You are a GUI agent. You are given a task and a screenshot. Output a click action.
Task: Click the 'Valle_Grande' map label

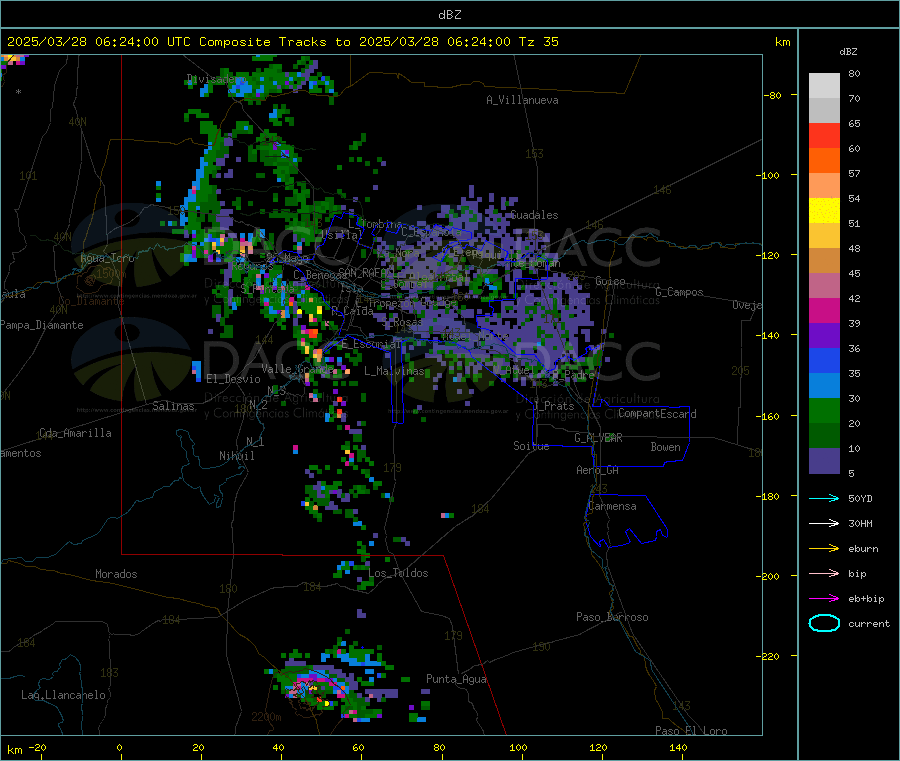pos(298,369)
